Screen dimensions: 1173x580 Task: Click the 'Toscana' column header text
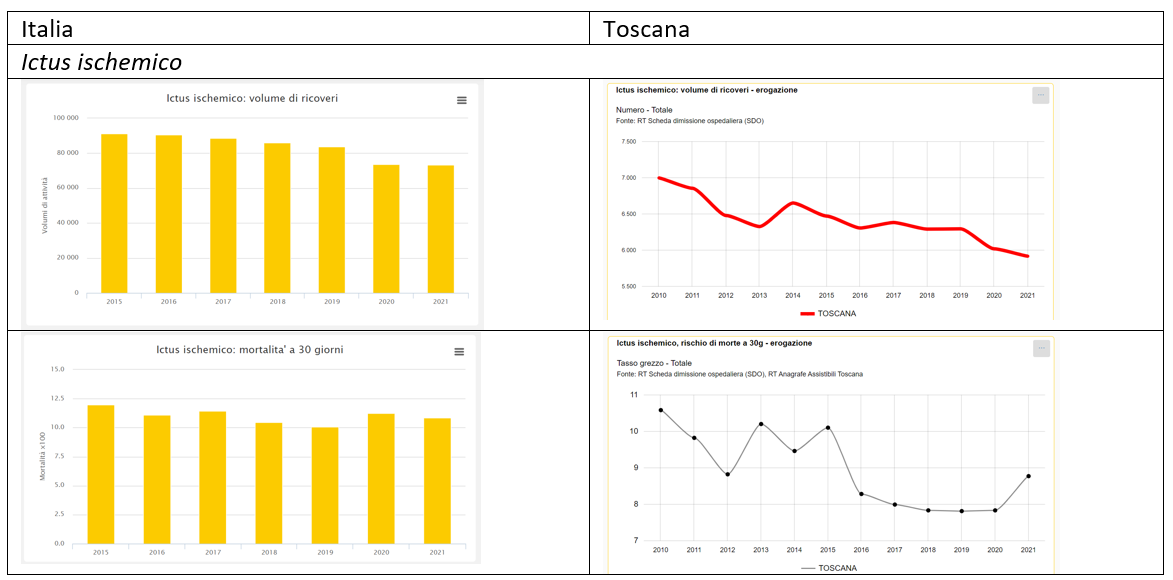(x=646, y=29)
